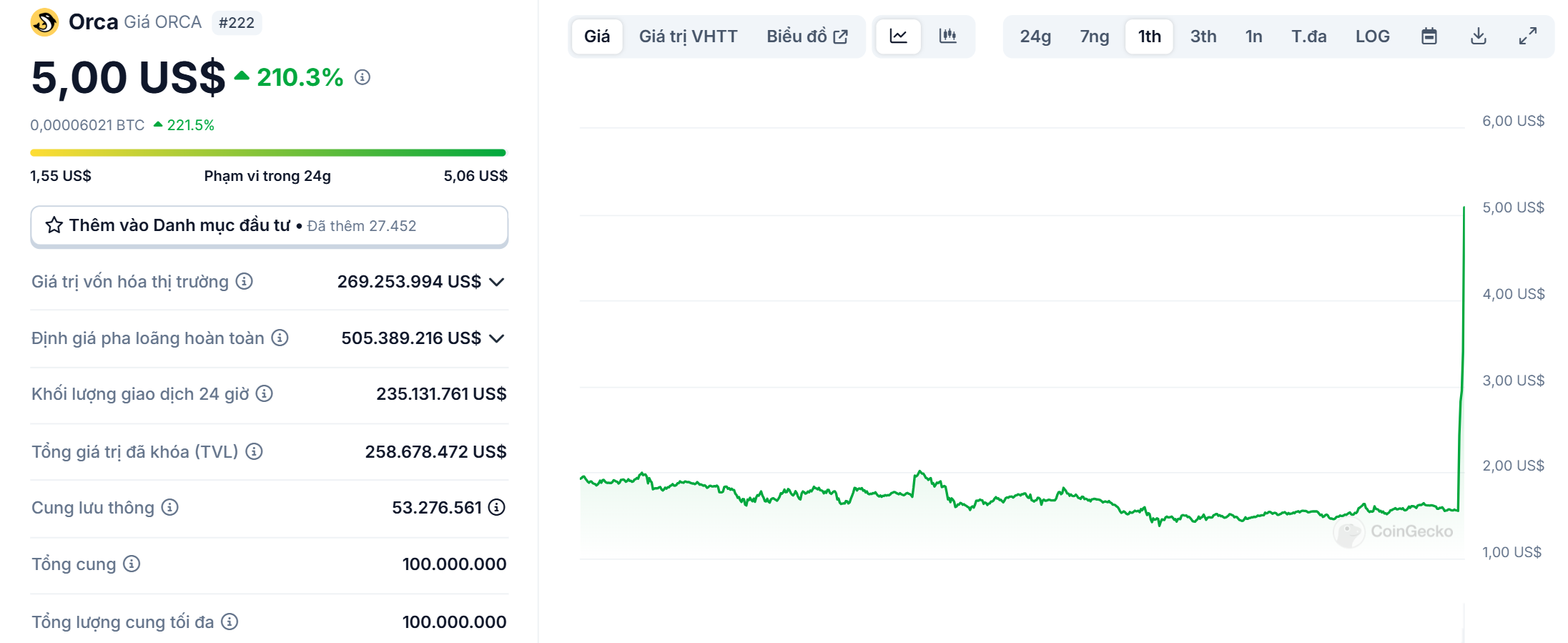
Task: Click Thêm vào Danh mục đầu tư button
Action: pos(270,226)
